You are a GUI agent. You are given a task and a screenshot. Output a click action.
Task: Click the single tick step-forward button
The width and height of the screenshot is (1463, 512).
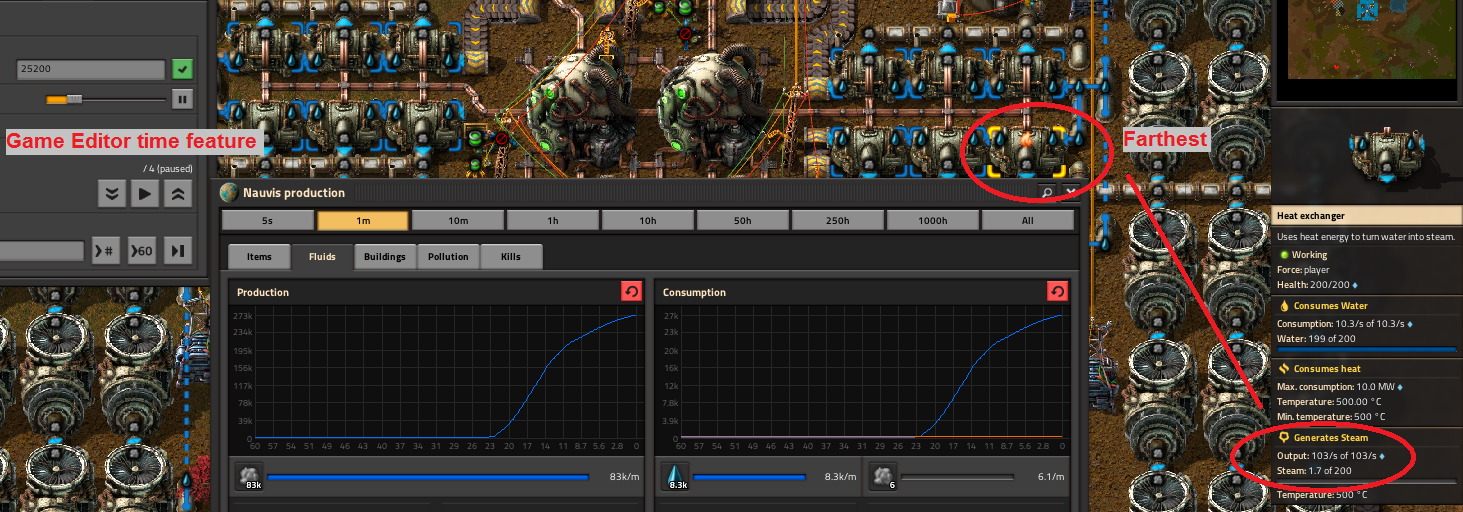click(178, 251)
